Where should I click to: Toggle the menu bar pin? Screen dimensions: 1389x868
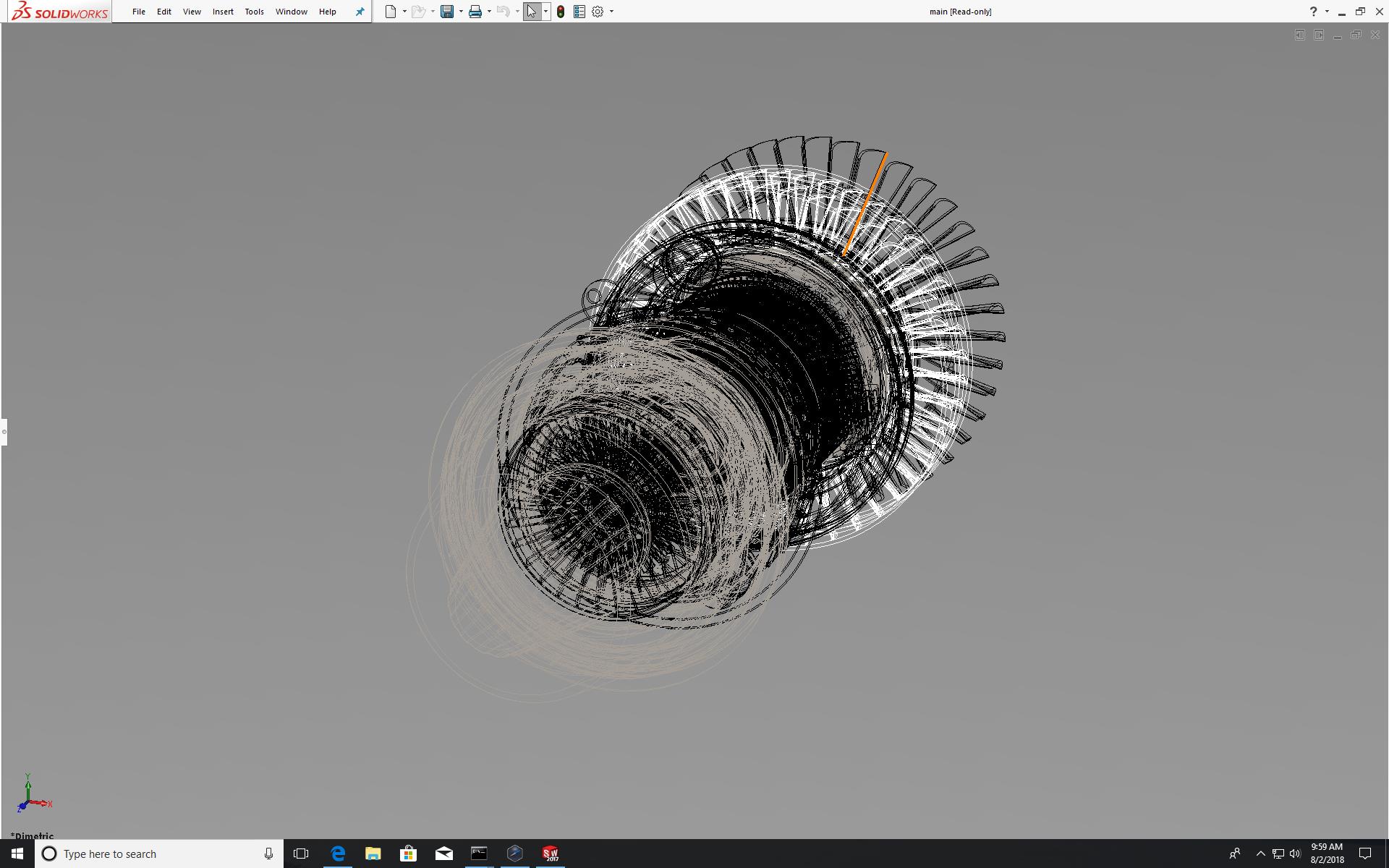[x=360, y=12]
